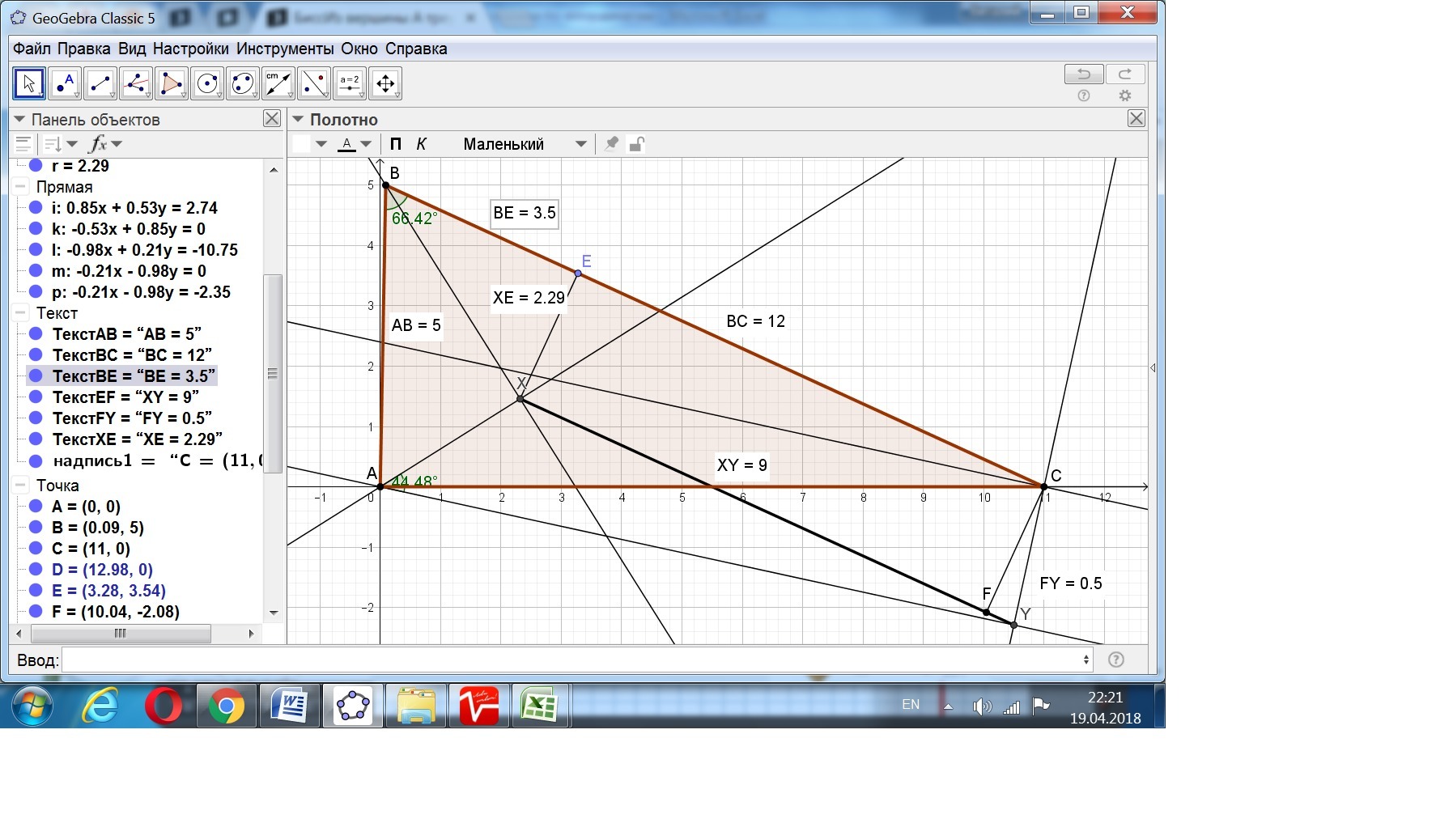Select the Circle with center tool
The width and height of the screenshot is (1436, 840).
pyautogui.click(x=207, y=83)
